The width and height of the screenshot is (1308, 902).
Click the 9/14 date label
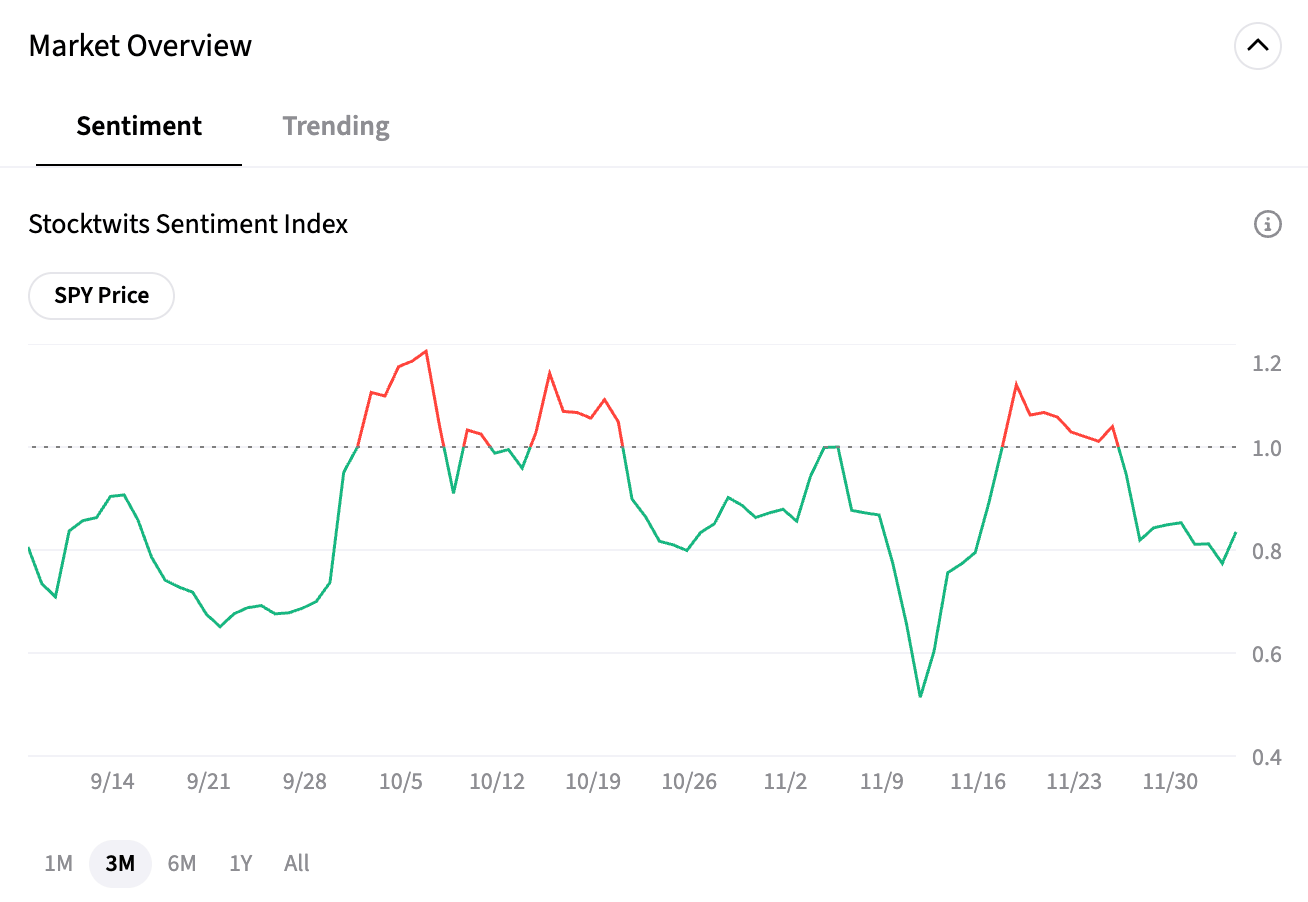click(113, 782)
